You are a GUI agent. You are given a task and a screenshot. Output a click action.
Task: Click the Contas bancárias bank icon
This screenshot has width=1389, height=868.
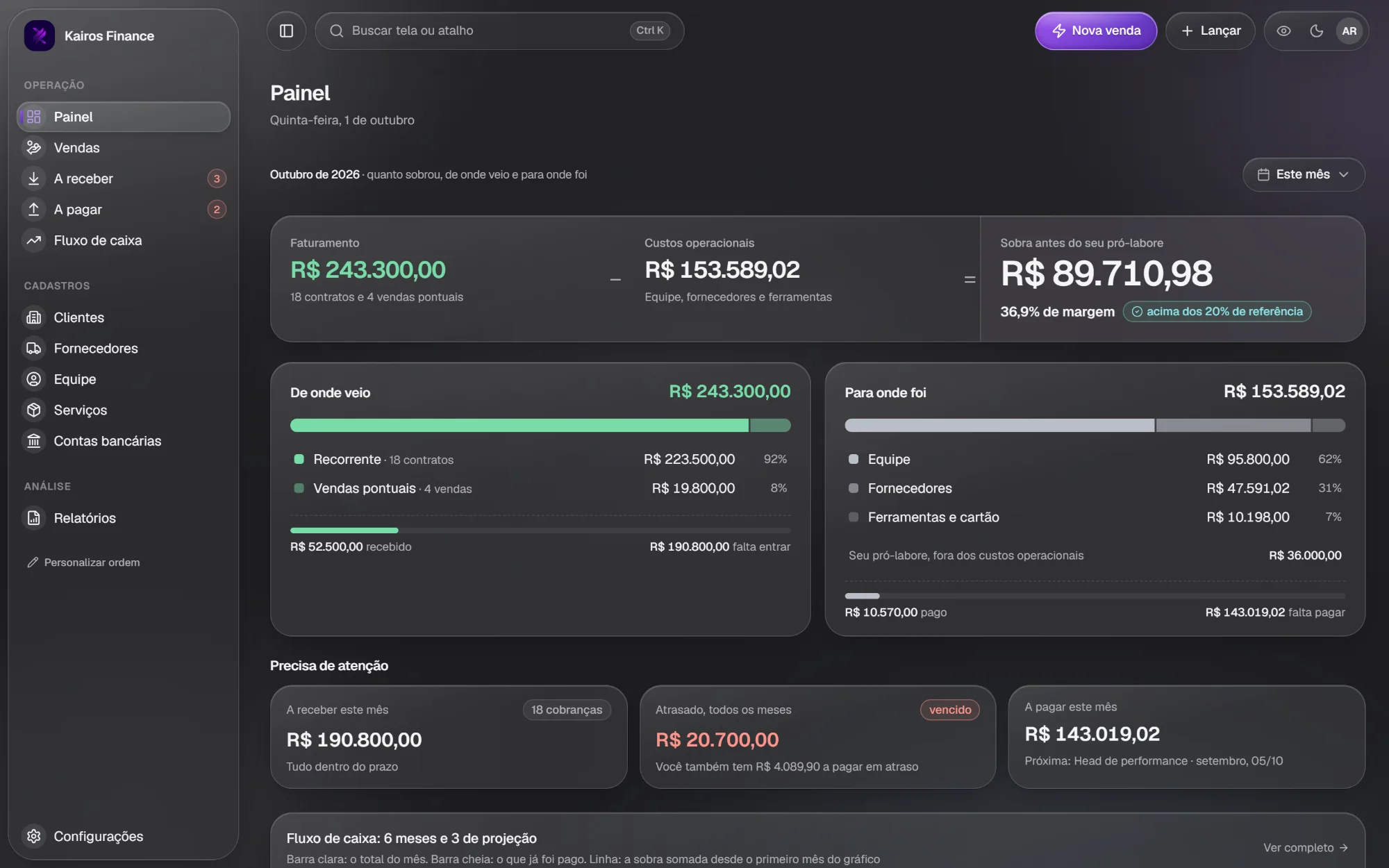(x=33, y=441)
